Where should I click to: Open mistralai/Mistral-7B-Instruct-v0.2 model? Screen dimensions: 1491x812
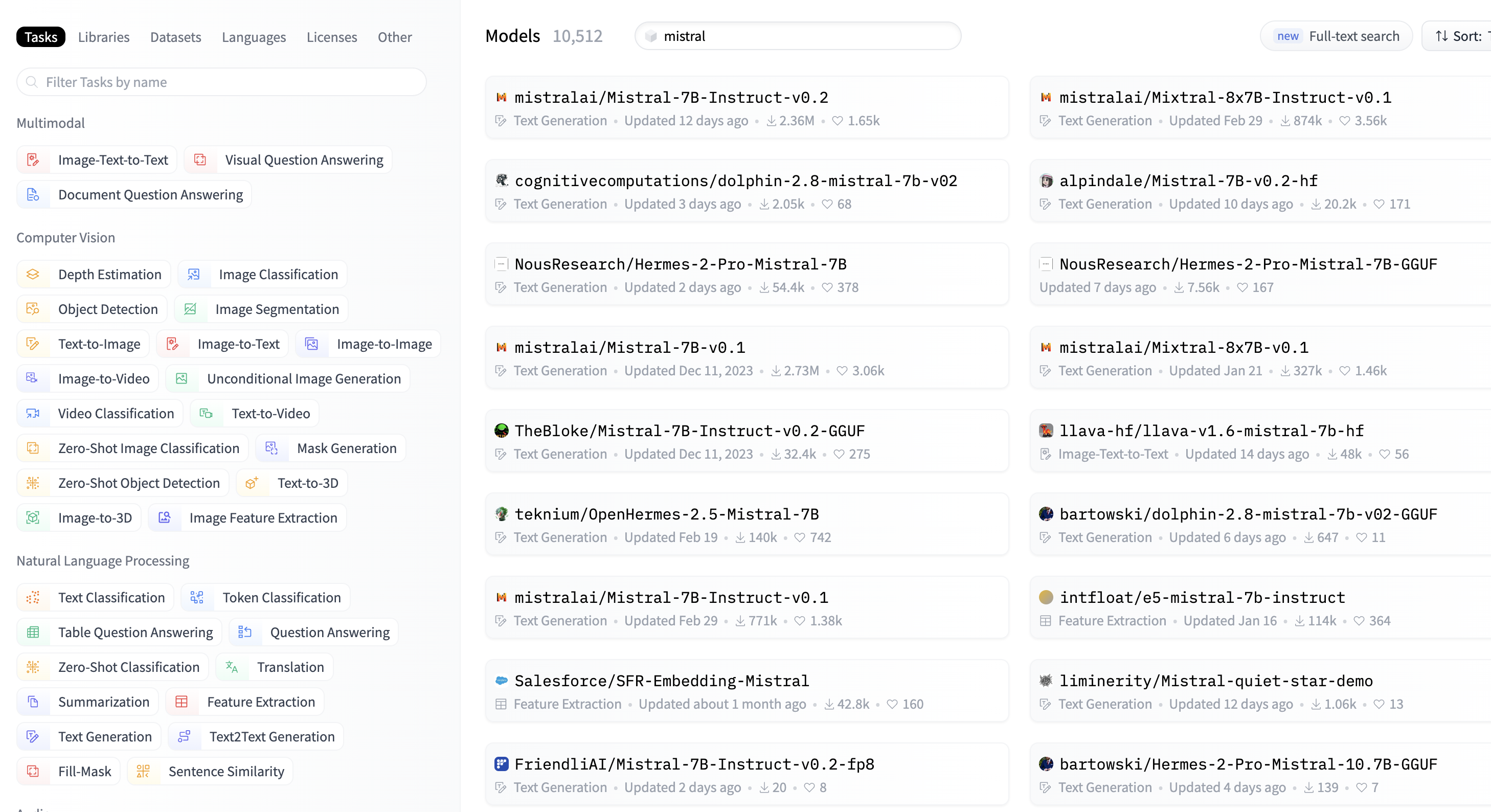click(x=671, y=97)
